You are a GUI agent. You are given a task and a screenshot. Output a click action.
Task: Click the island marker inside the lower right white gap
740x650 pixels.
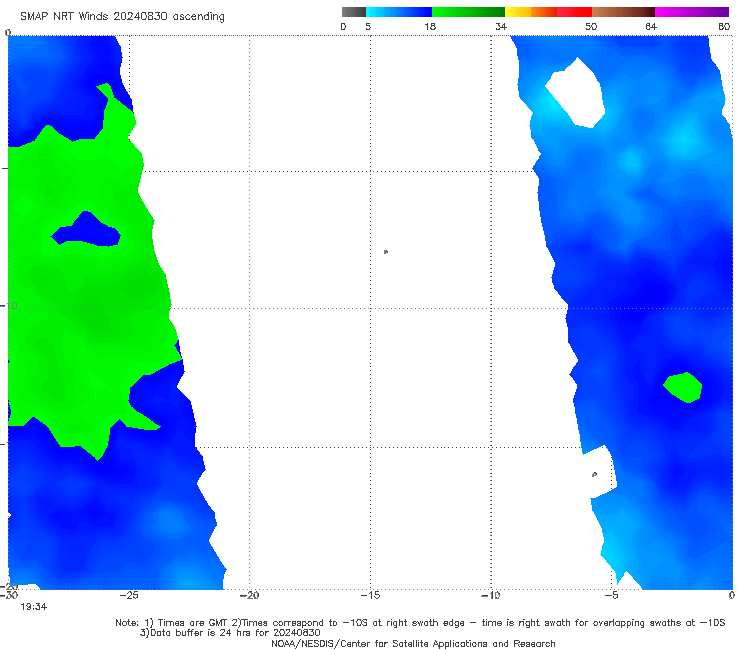[x=595, y=474]
